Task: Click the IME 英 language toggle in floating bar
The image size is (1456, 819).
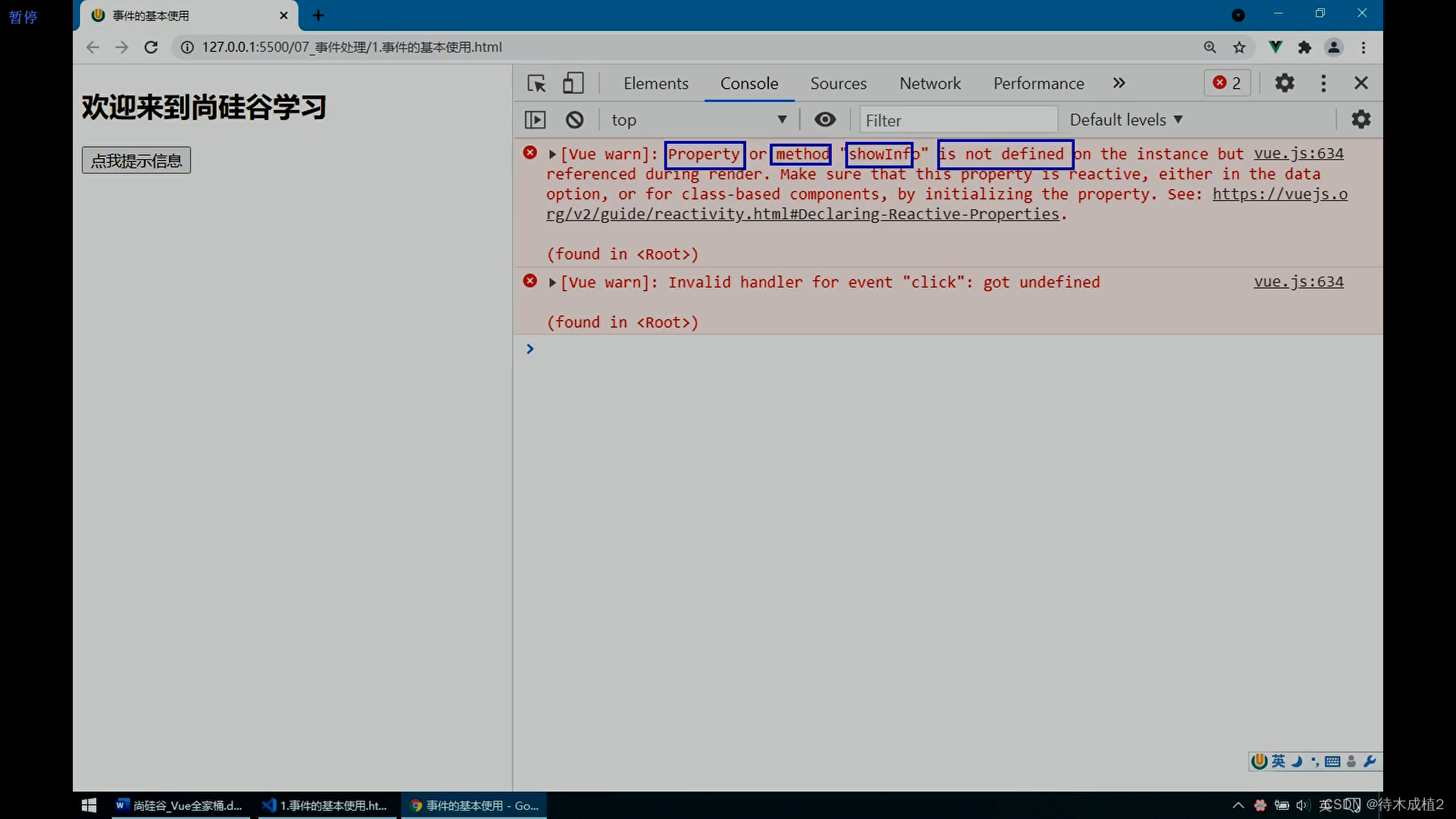Action: [x=1279, y=761]
